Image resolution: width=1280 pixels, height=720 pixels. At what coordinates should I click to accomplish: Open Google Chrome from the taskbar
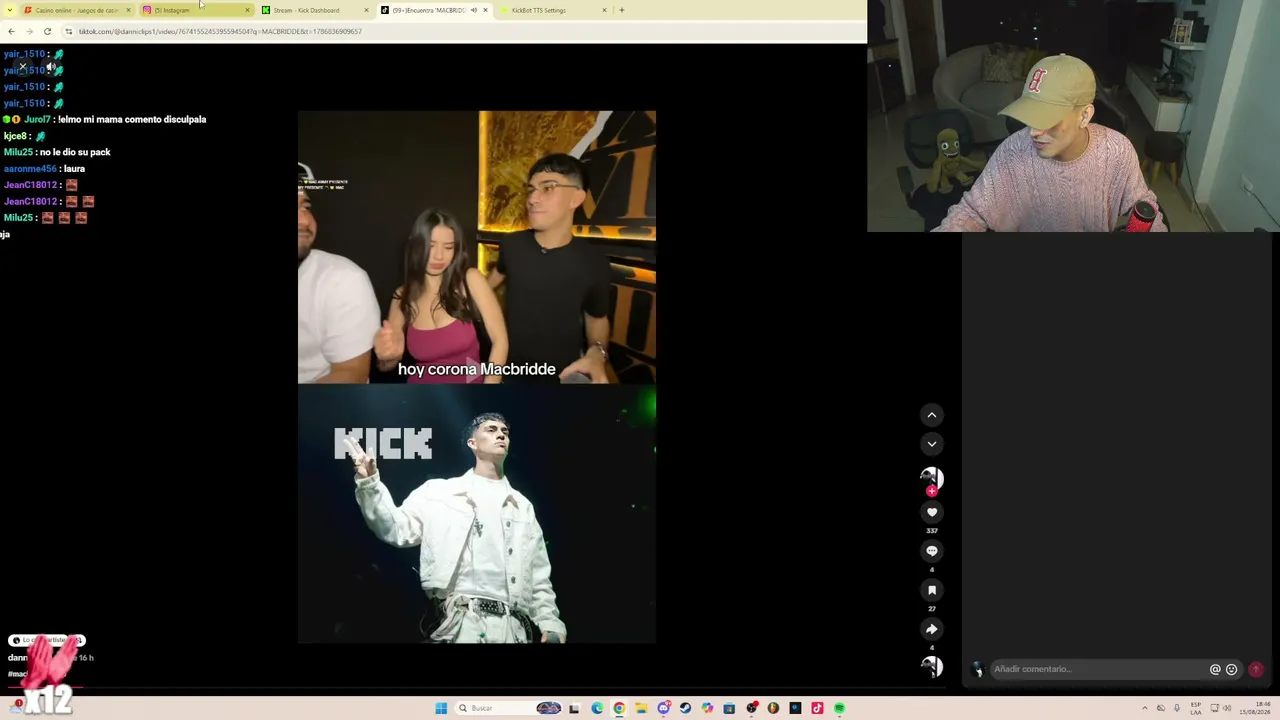click(x=619, y=708)
